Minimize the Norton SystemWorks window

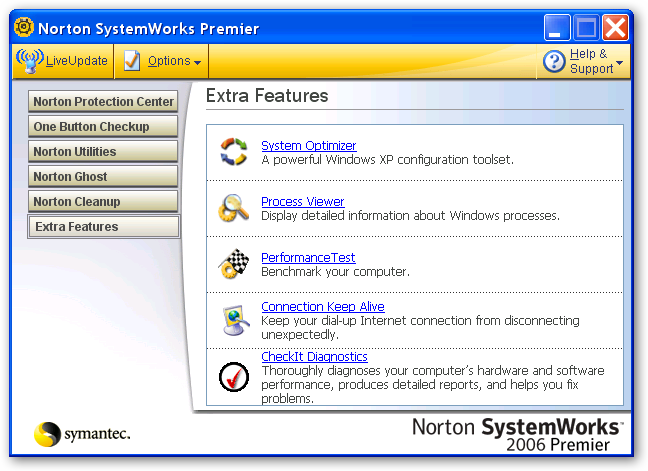click(557, 28)
